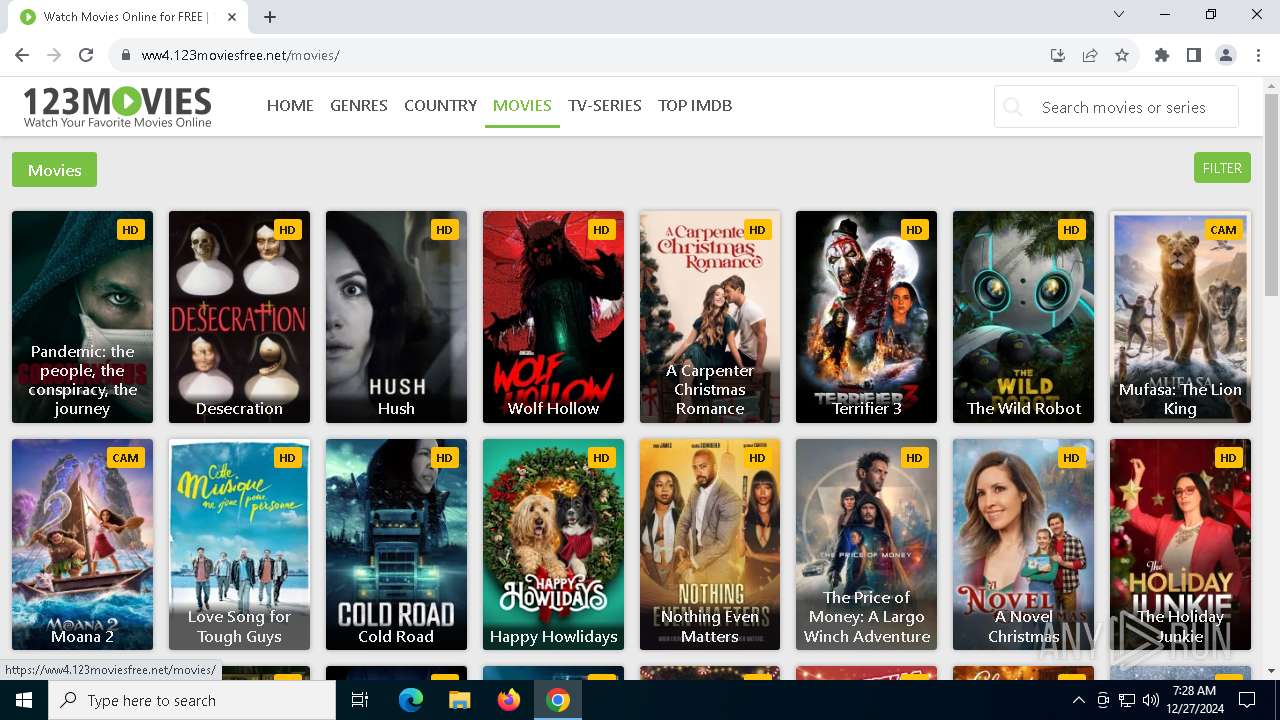The image size is (1280, 720).
Task: Click the page scrollbar up arrow
Action: (1271, 86)
